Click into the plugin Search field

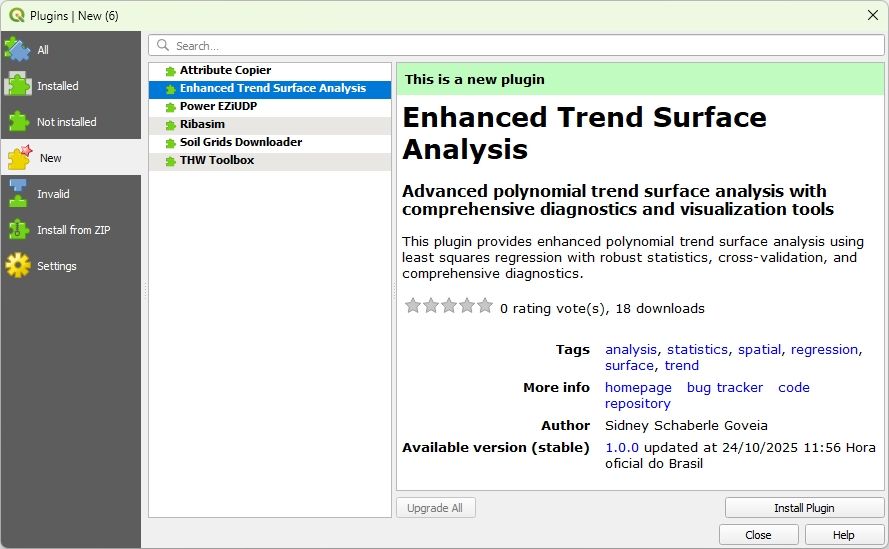517,45
